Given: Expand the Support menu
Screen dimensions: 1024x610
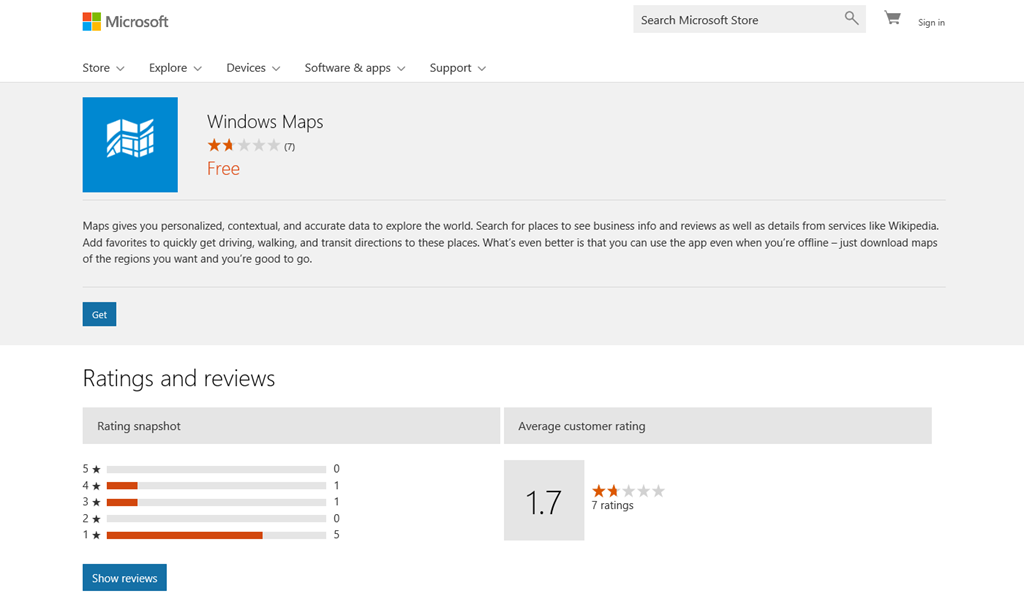Looking at the screenshot, I should click(x=458, y=68).
